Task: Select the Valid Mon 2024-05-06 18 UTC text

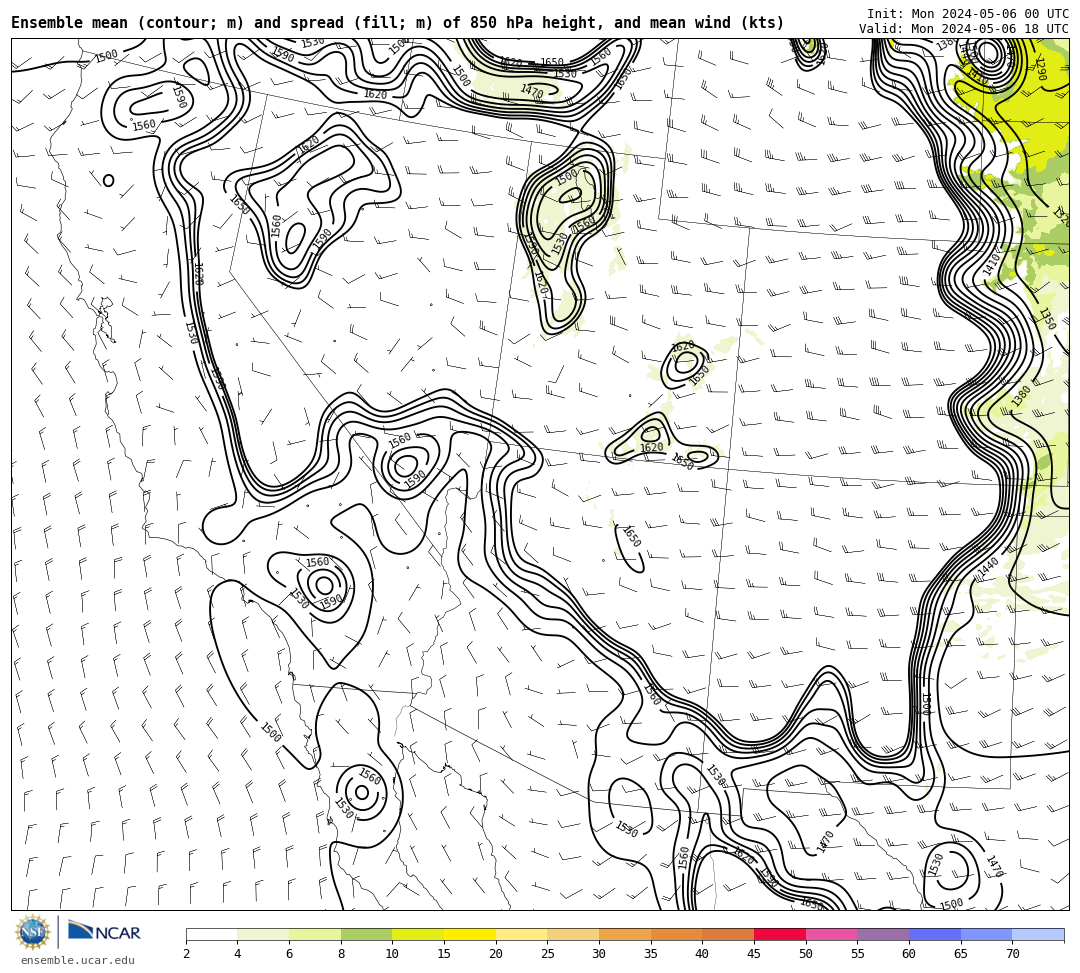Action: (964, 29)
